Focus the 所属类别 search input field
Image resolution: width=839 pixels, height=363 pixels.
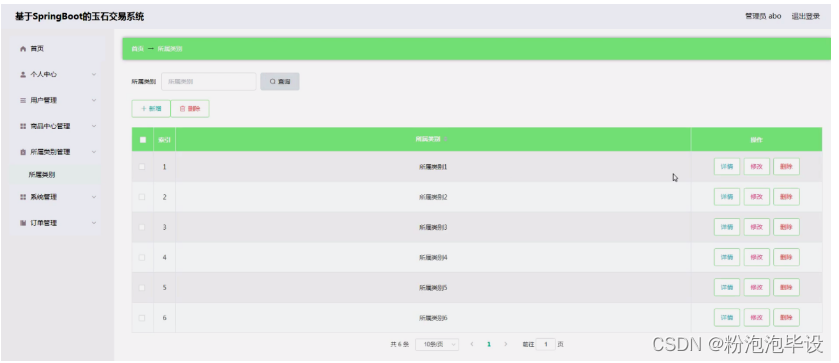[x=209, y=81]
